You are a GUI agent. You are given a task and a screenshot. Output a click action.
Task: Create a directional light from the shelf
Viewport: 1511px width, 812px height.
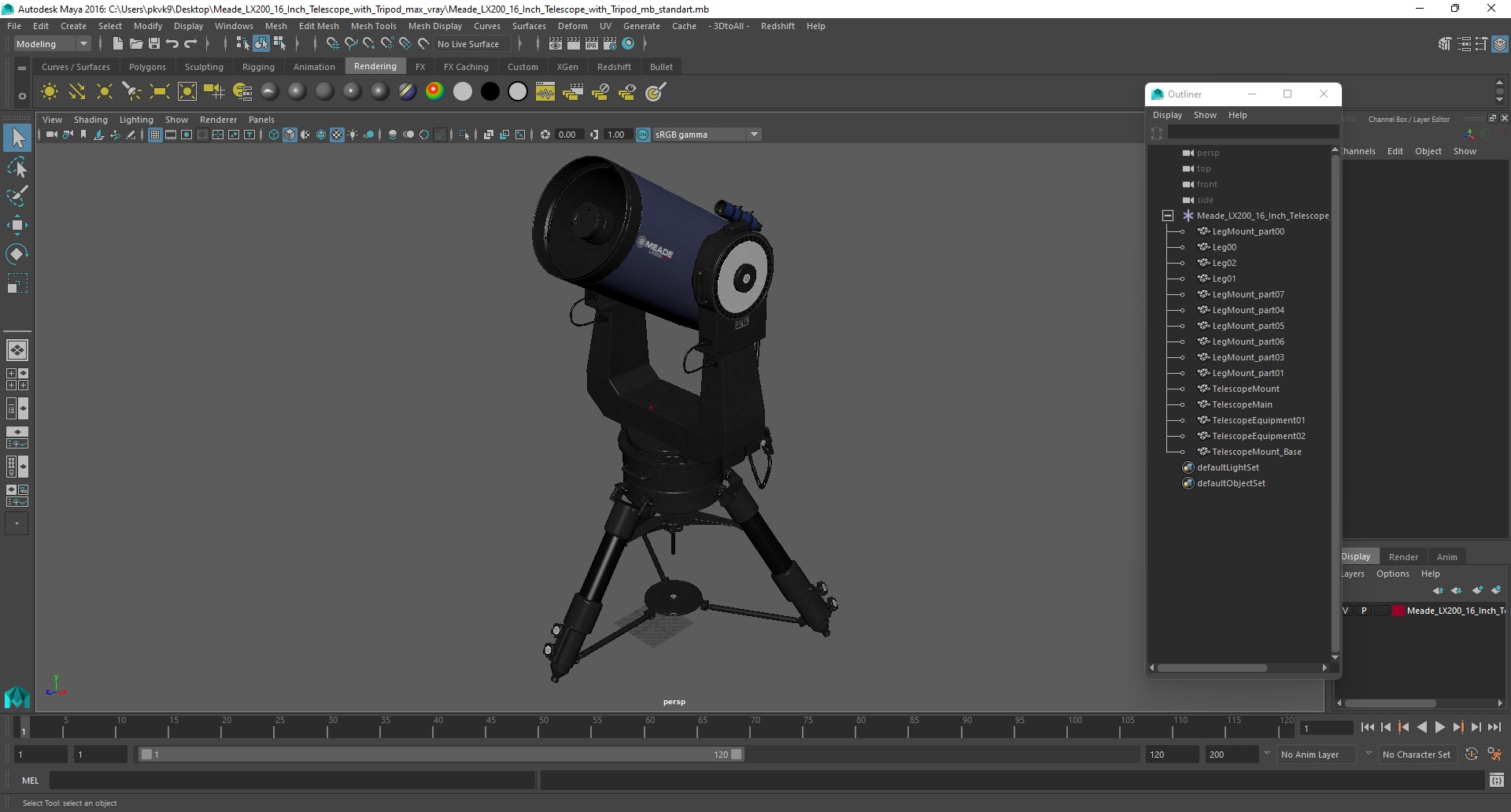pos(77,92)
